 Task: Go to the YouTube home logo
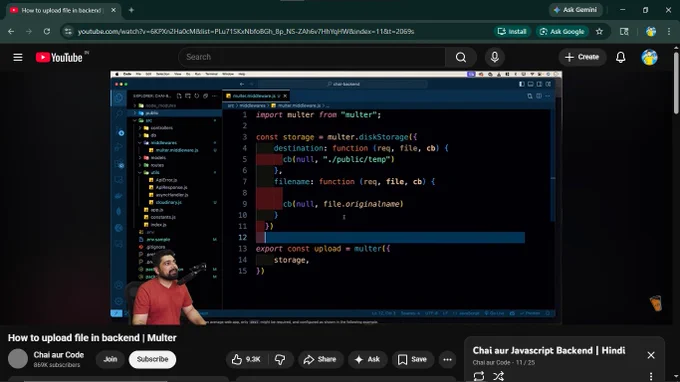coord(59,57)
